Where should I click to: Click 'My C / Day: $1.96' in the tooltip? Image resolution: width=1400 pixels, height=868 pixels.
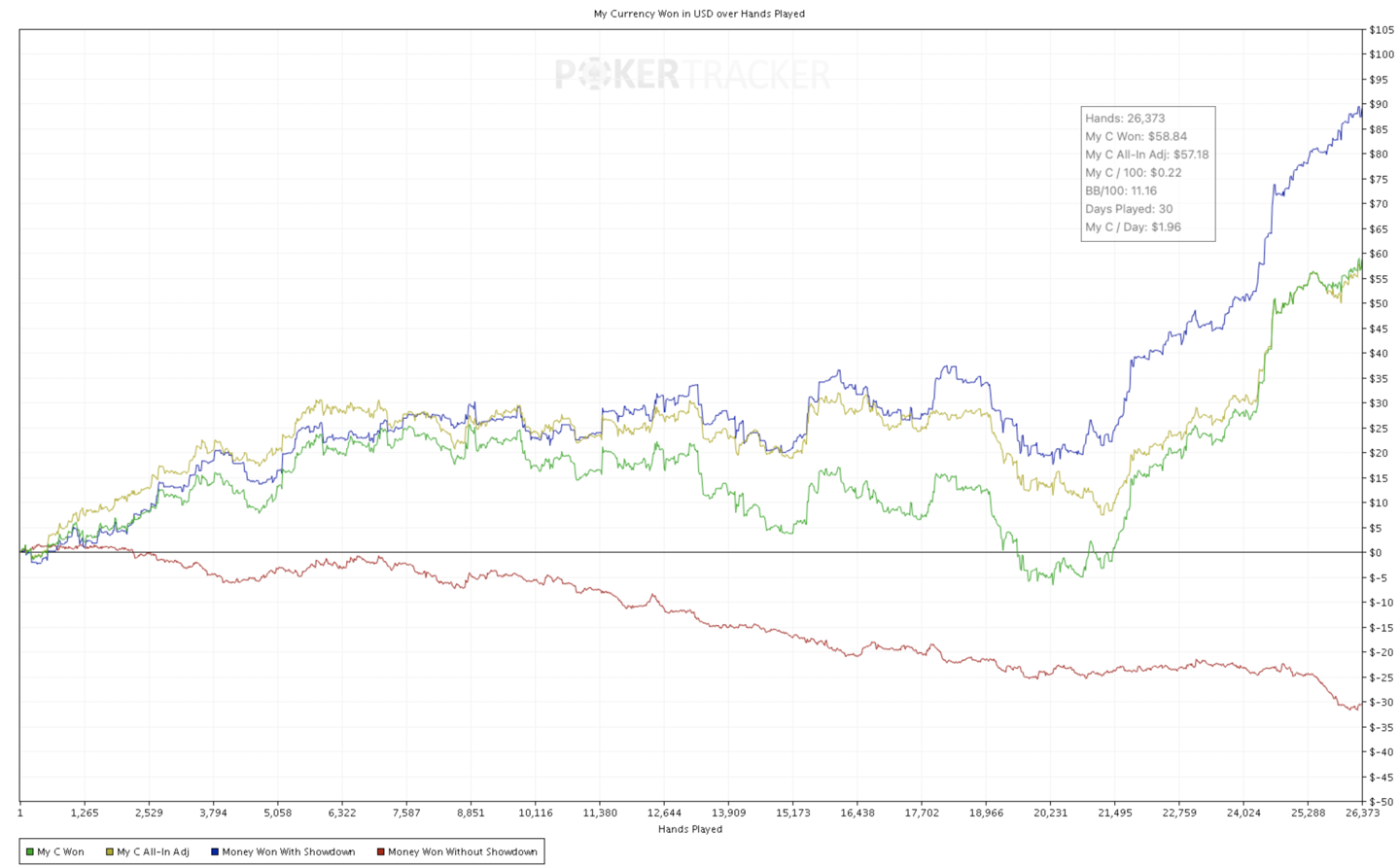click(1133, 226)
